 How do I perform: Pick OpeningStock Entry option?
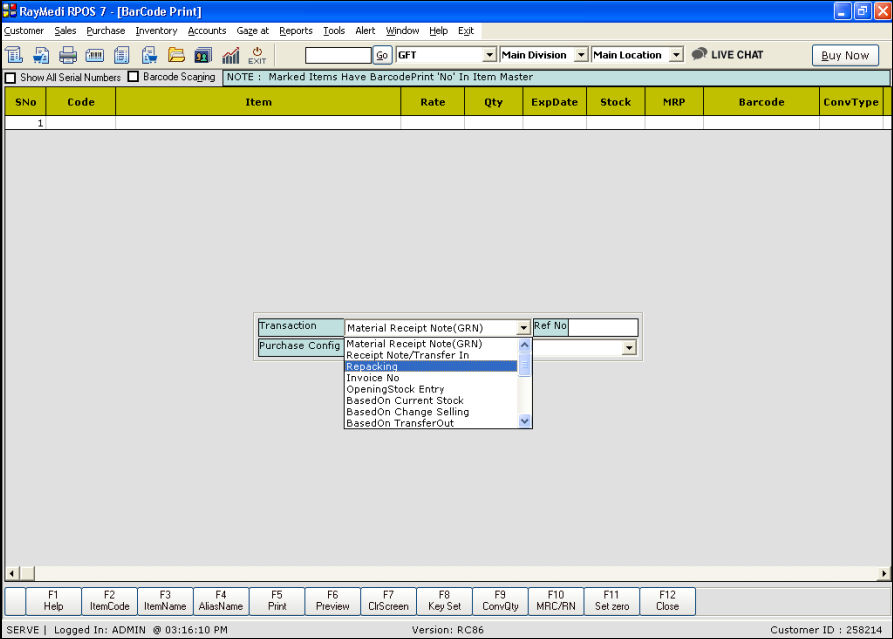point(431,389)
